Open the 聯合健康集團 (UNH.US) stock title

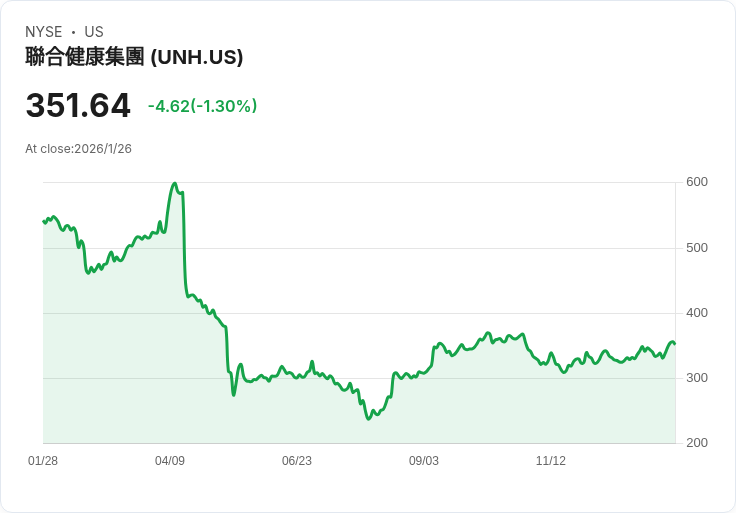[134, 57]
